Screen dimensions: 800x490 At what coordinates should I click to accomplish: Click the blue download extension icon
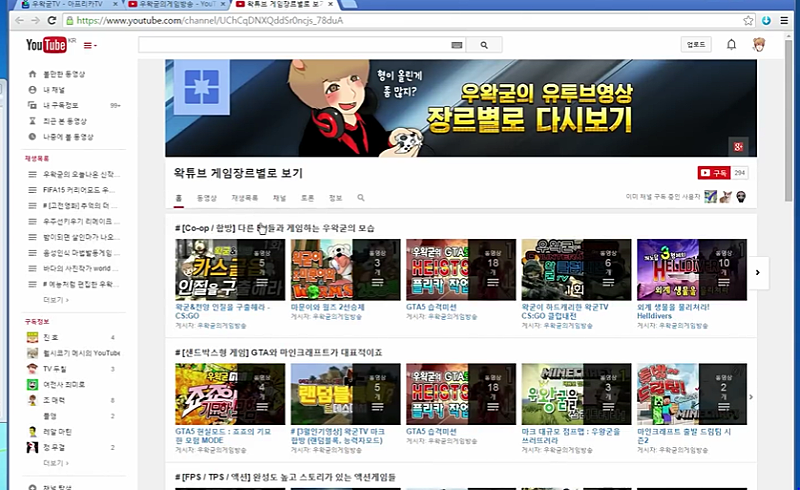click(x=766, y=20)
